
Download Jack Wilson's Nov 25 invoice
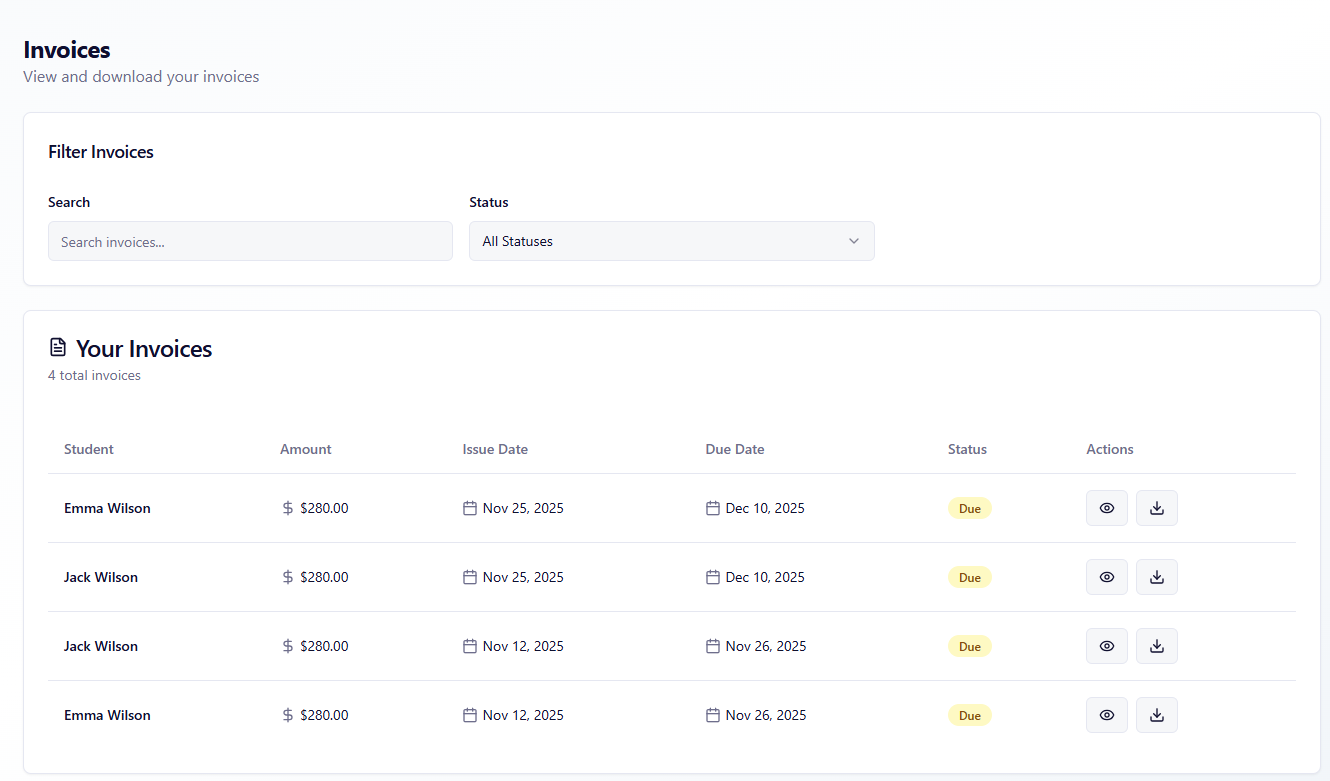pos(1156,577)
